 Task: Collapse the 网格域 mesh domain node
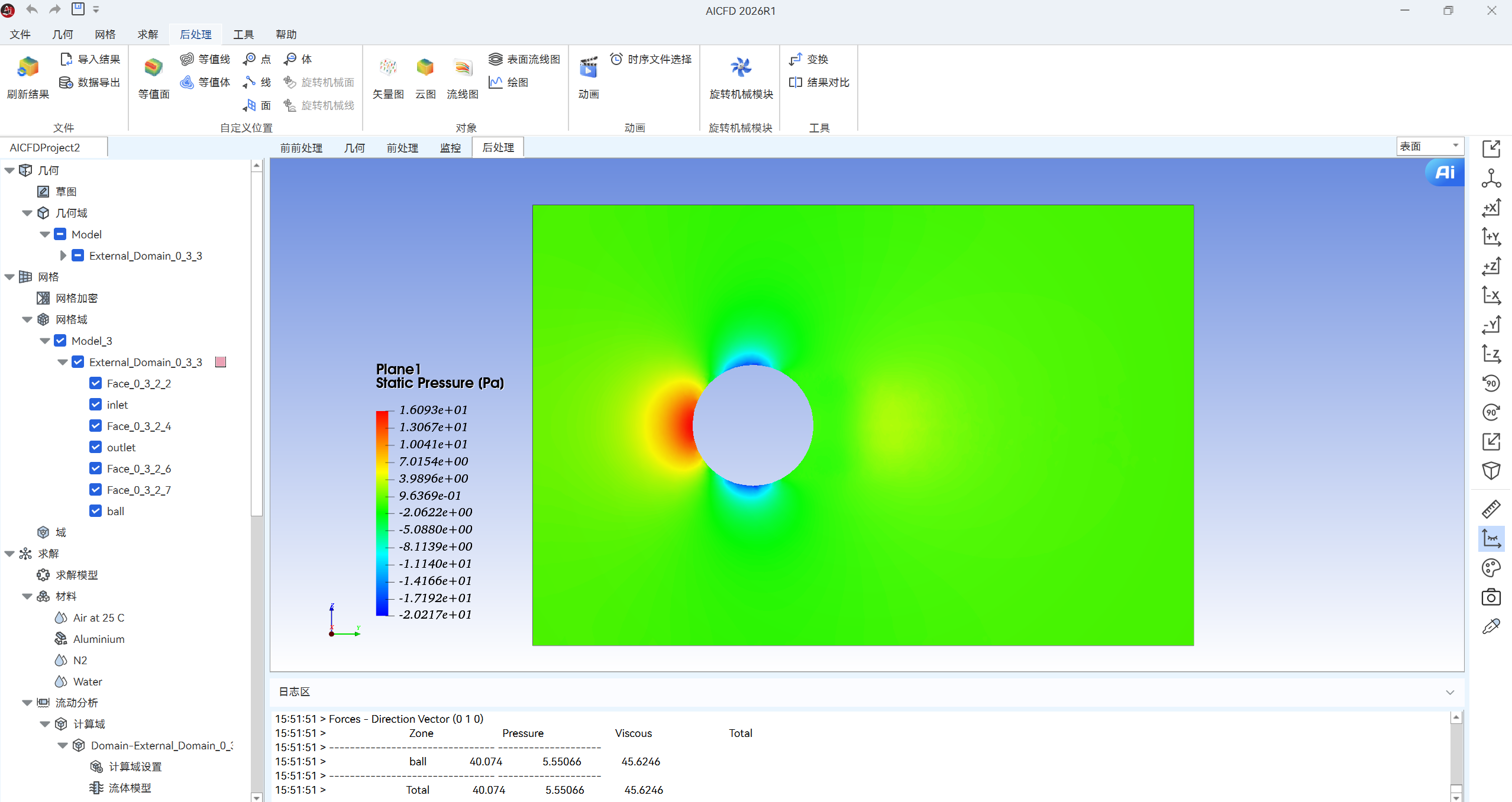coord(27,319)
